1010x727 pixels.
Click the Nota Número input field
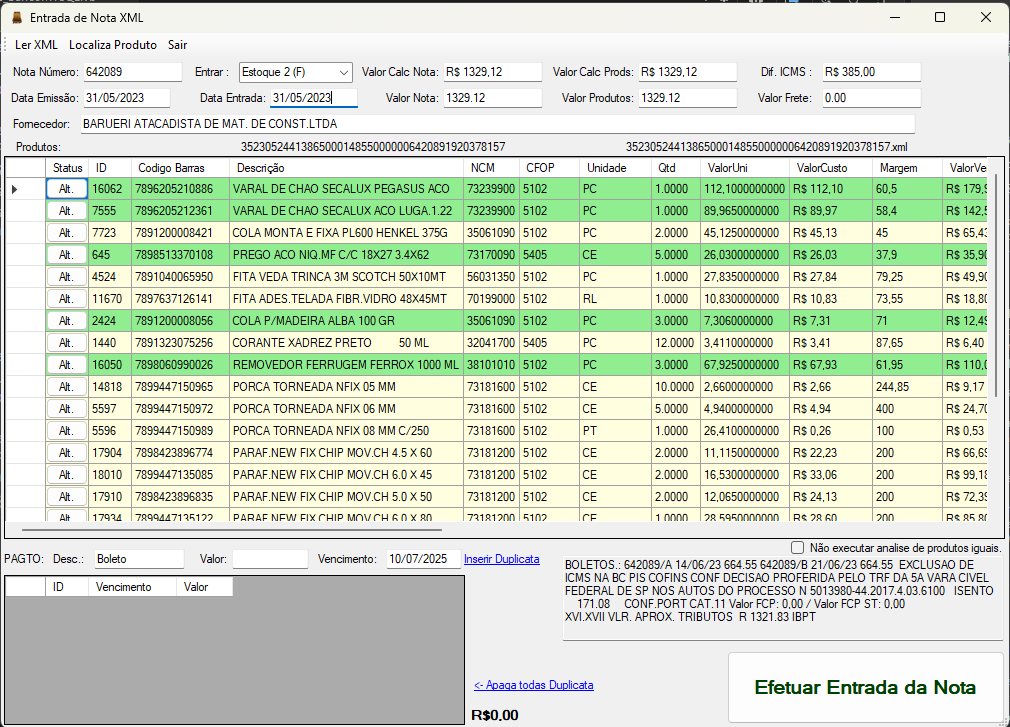pos(132,72)
